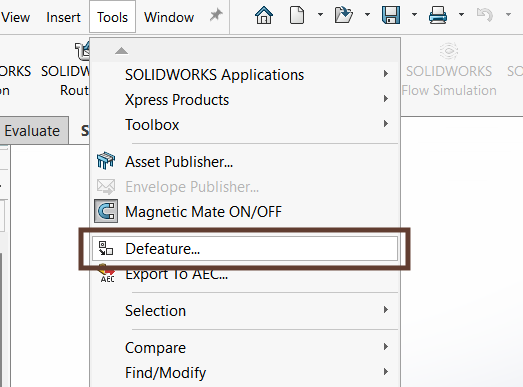Toggle Magnetic Mate ON/OFF

coord(245,212)
